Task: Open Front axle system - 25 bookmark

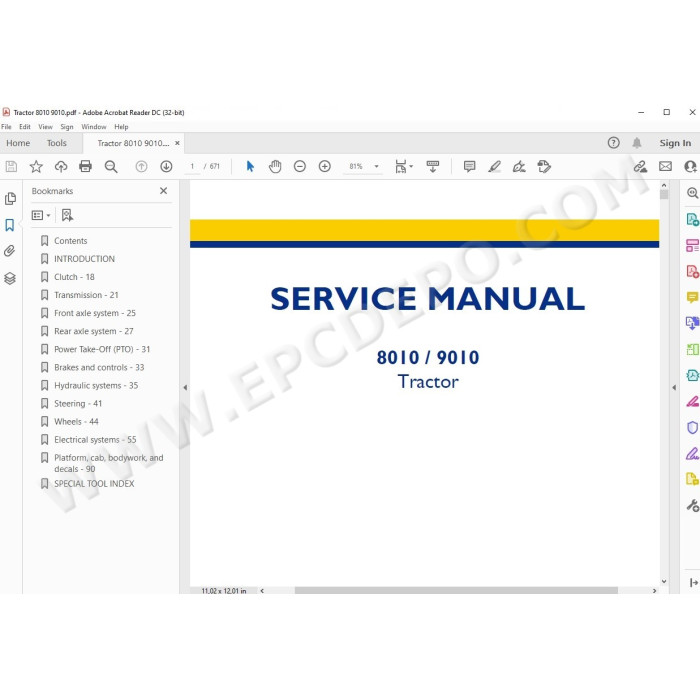Action: pos(95,313)
